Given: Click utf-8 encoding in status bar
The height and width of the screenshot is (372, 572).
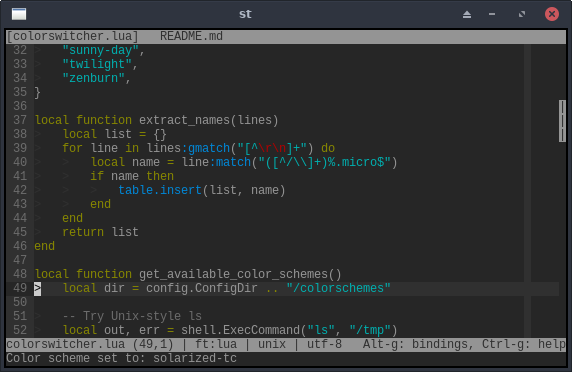Looking at the screenshot, I should (324, 344).
